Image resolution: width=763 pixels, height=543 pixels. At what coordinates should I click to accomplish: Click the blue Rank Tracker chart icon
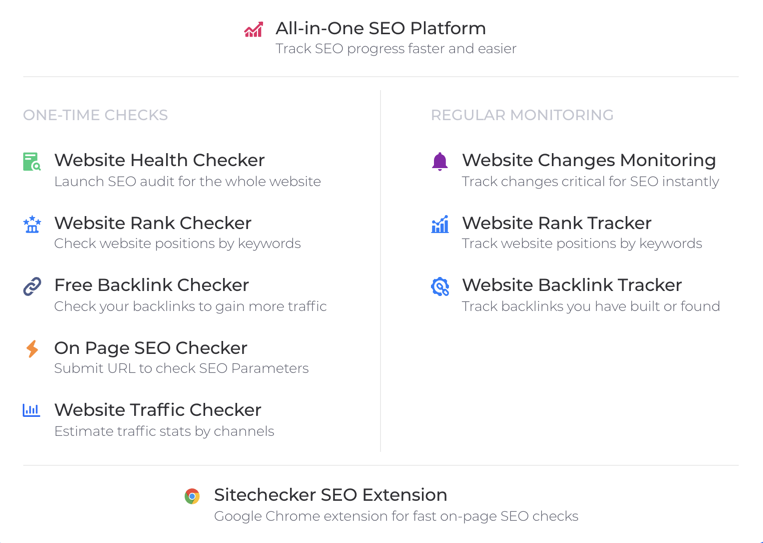(x=440, y=224)
